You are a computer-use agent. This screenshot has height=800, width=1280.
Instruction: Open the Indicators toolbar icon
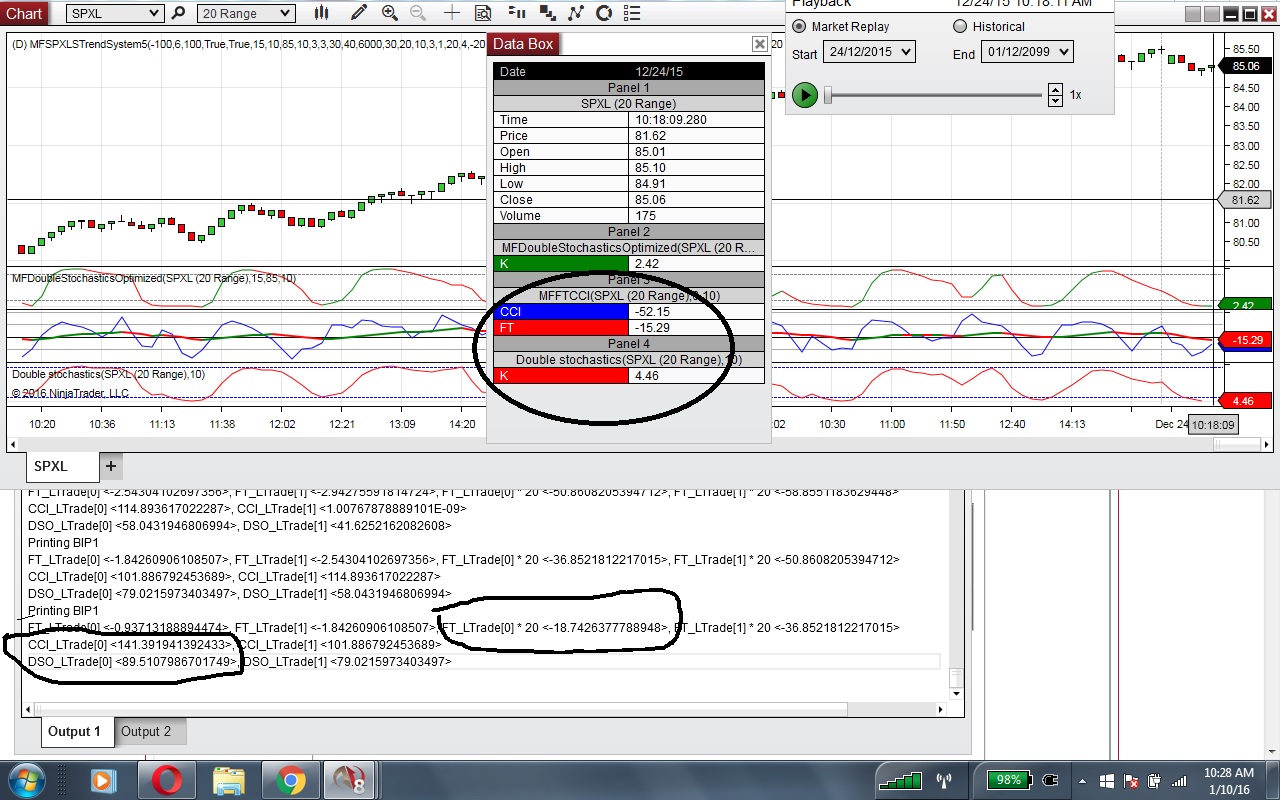pos(575,13)
